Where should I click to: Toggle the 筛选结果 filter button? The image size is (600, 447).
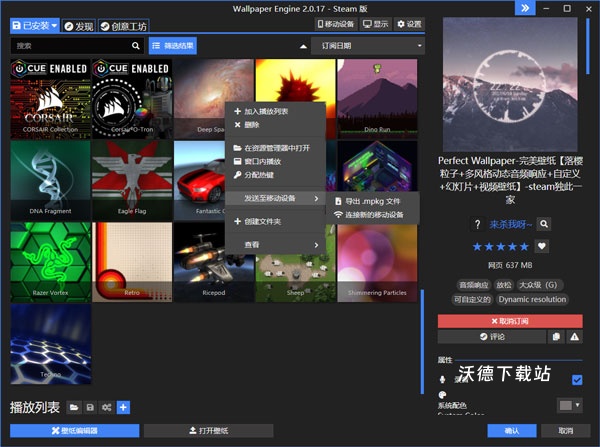point(174,46)
